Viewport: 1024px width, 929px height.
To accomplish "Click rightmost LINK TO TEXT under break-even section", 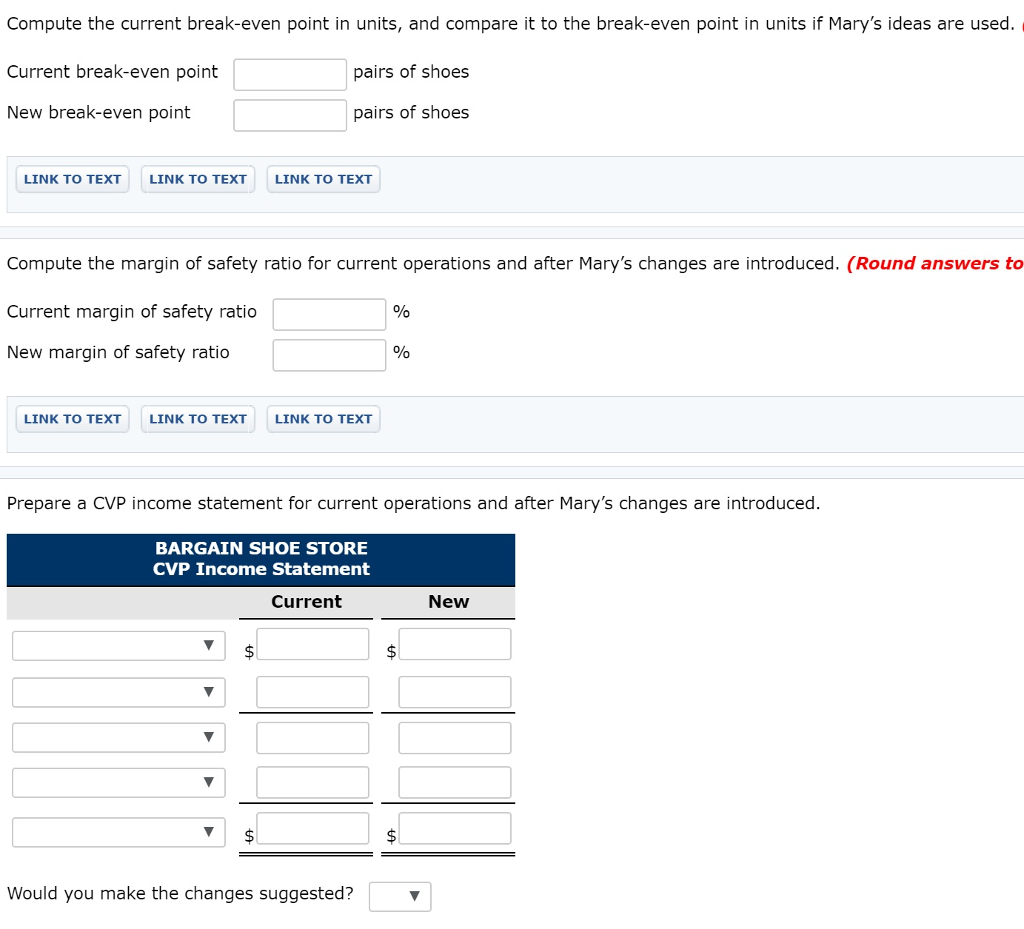I will click(x=323, y=179).
